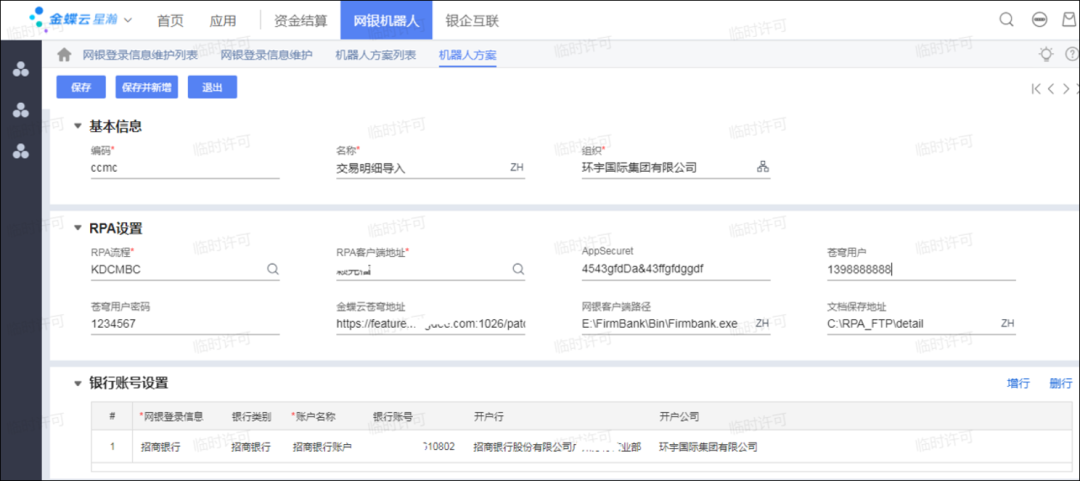
Task: Click the search icon in RPA流程 field
Action: pyautogui.click(x=273, y=269)
